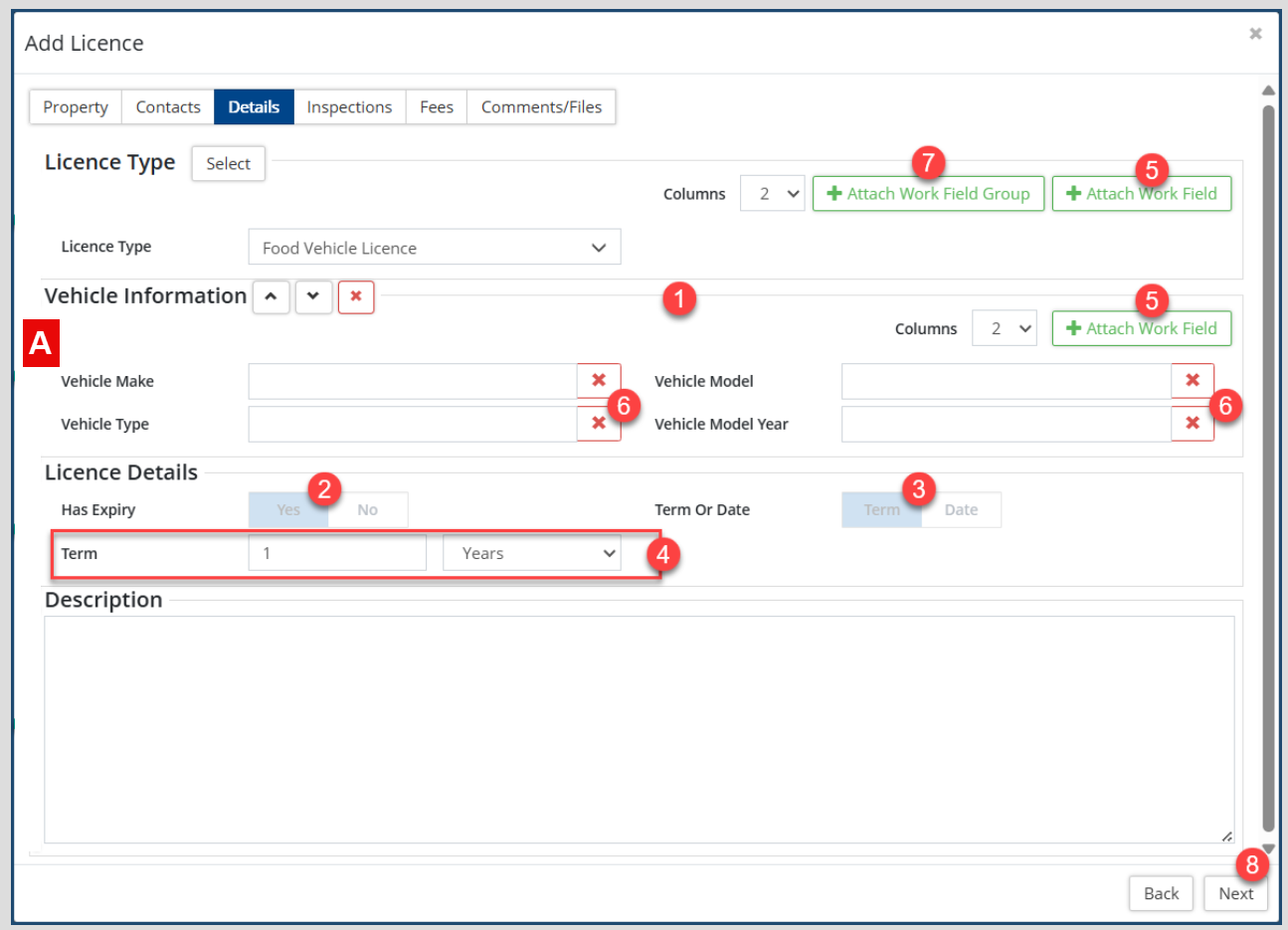
Task: Click the Term Or Date label
Action: coord(702,510)
